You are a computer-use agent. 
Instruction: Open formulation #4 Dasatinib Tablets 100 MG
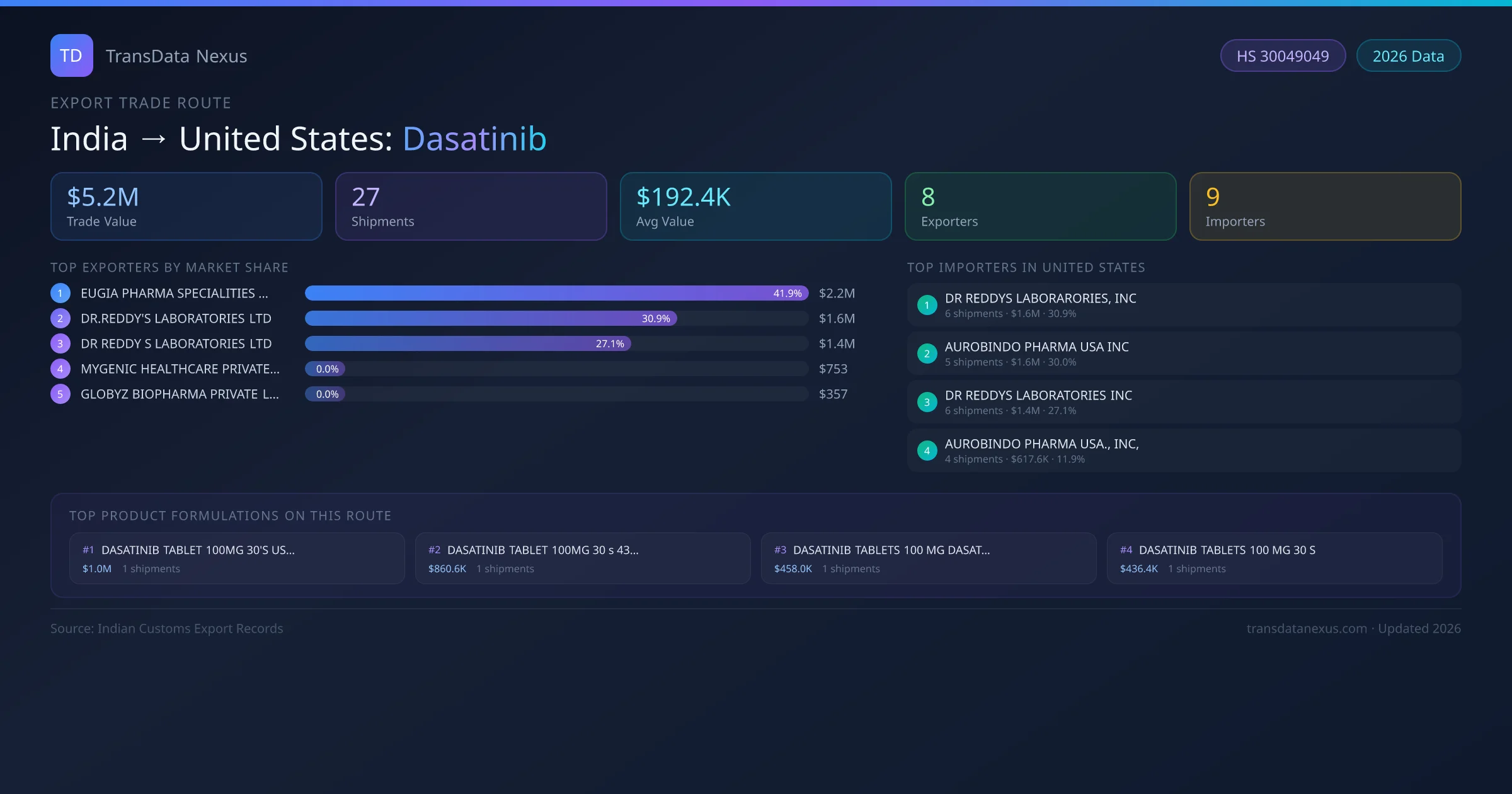(1274, 558)
